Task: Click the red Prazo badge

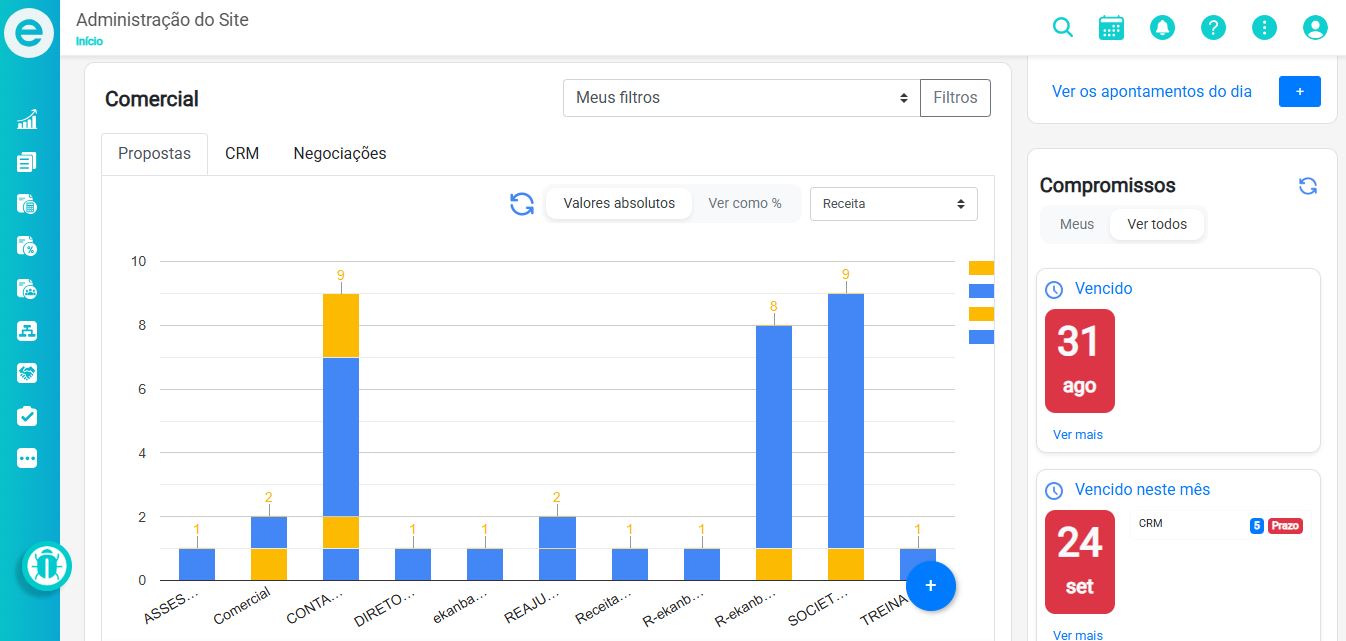Action: click(1285, 526)
